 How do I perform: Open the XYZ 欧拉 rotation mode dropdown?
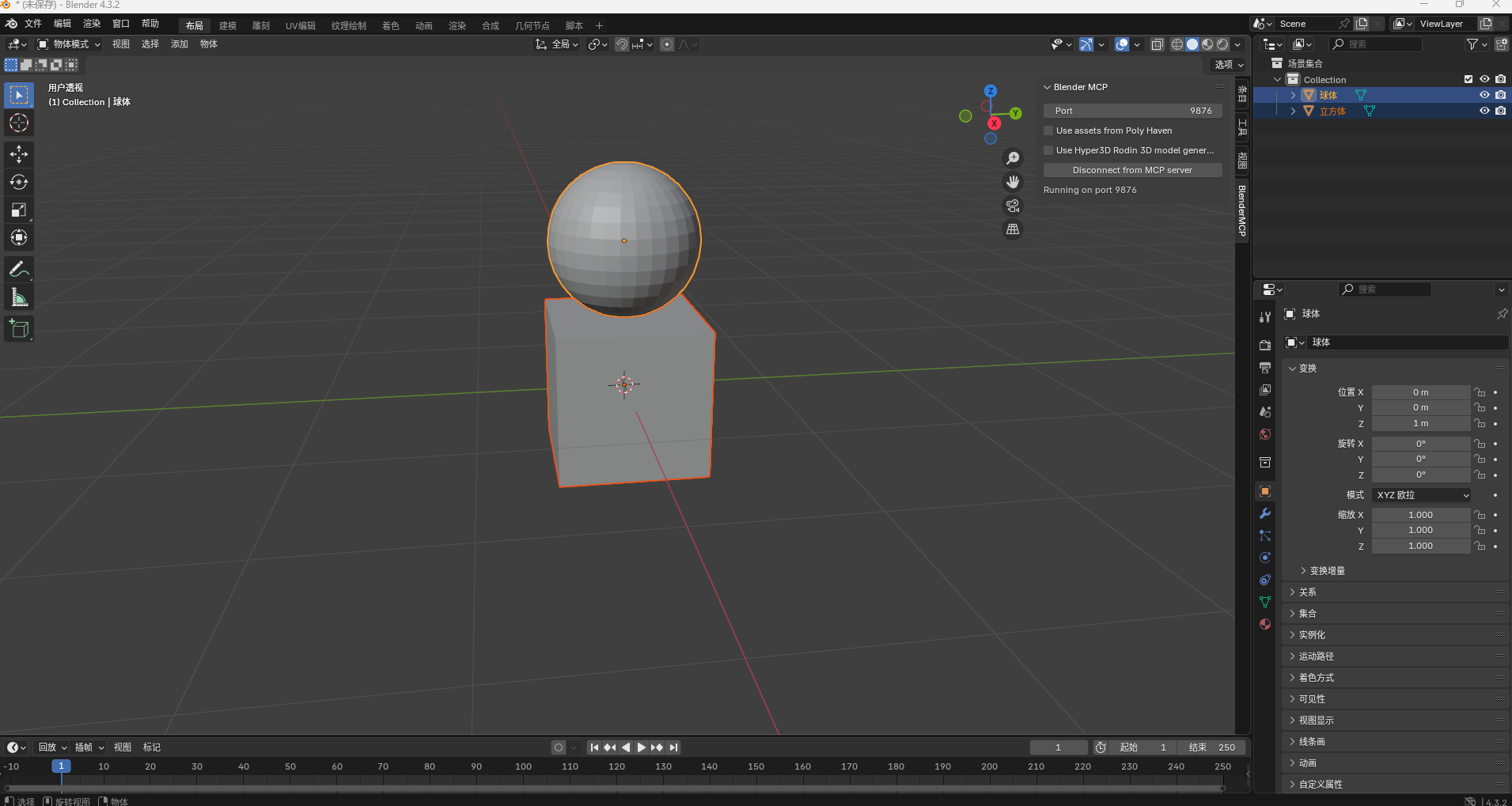click(x=1420, y=494)
